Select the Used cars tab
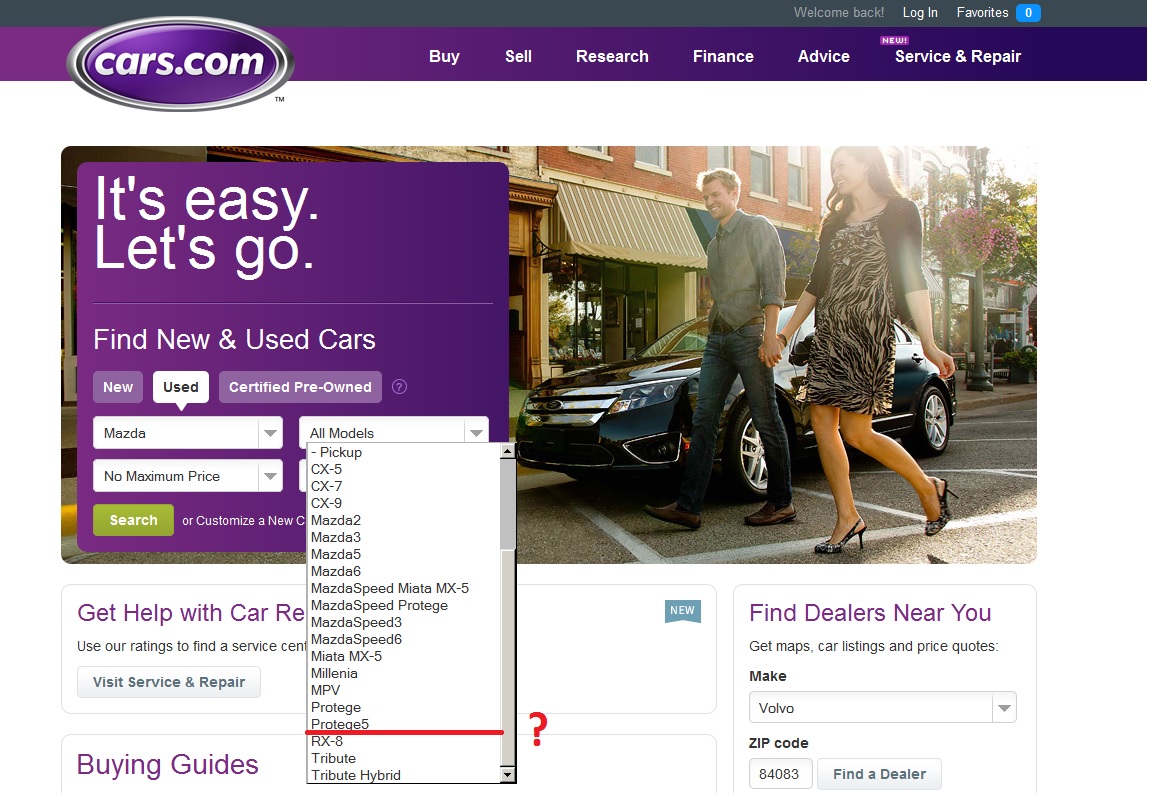This screenshot has height=810, width=1152. (x=181, y=387)
